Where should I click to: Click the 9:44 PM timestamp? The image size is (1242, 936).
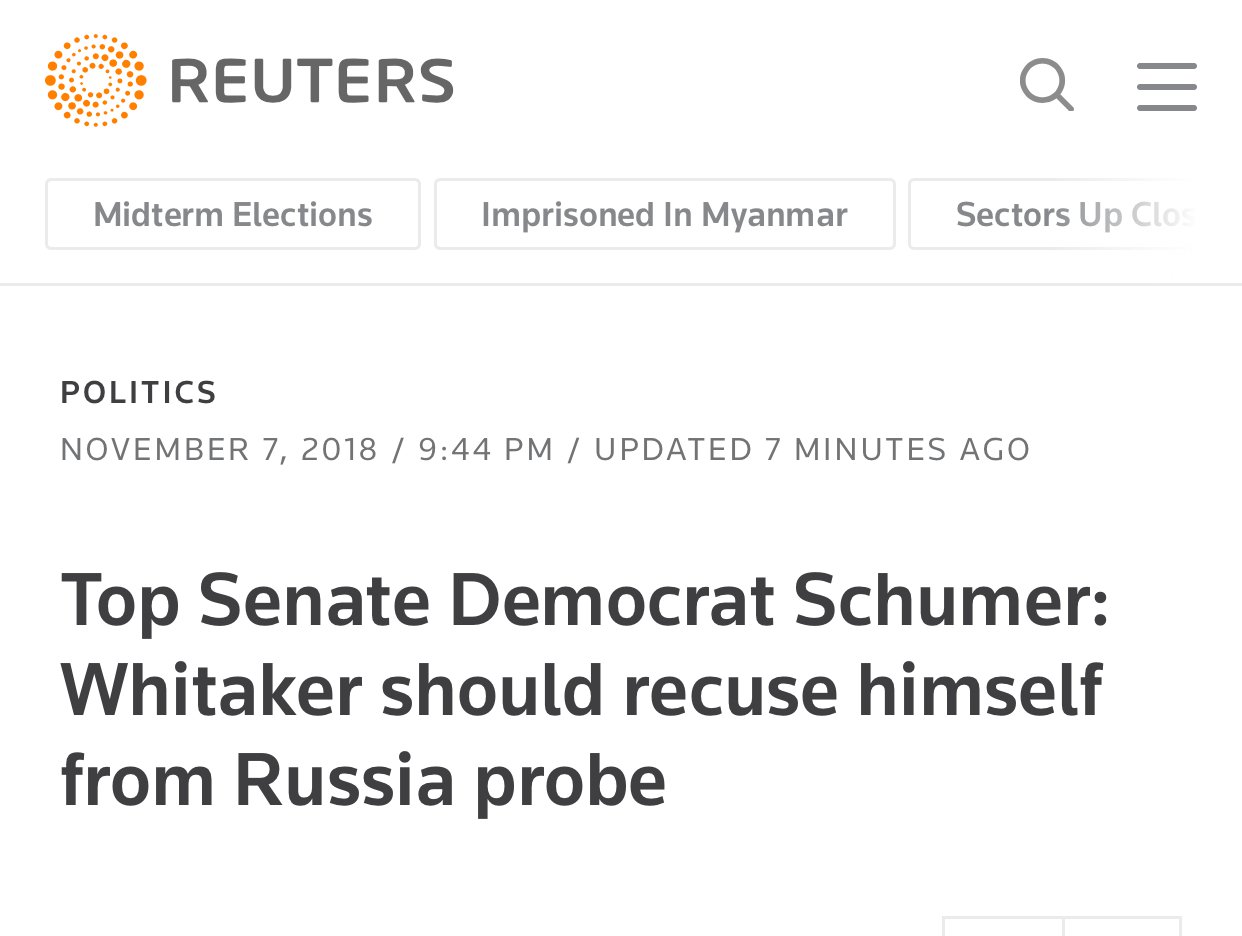[x=486, y=450]
